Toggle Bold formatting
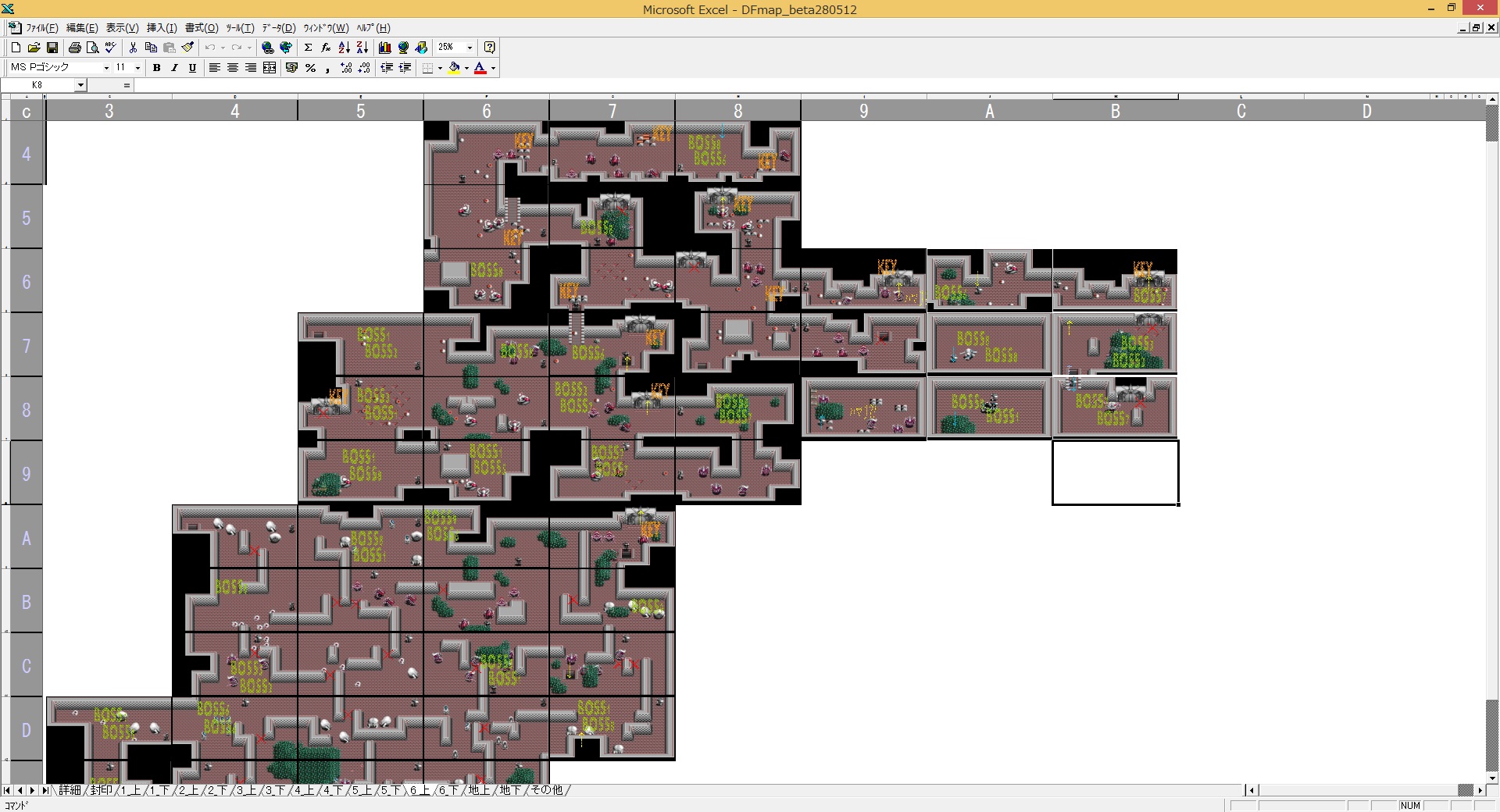1500x812 pixels. click(x=156, y=68)
